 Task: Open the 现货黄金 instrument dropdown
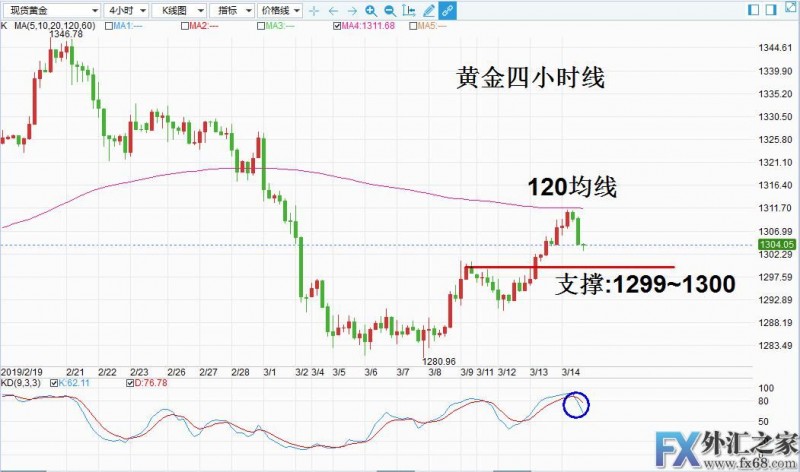51,10
